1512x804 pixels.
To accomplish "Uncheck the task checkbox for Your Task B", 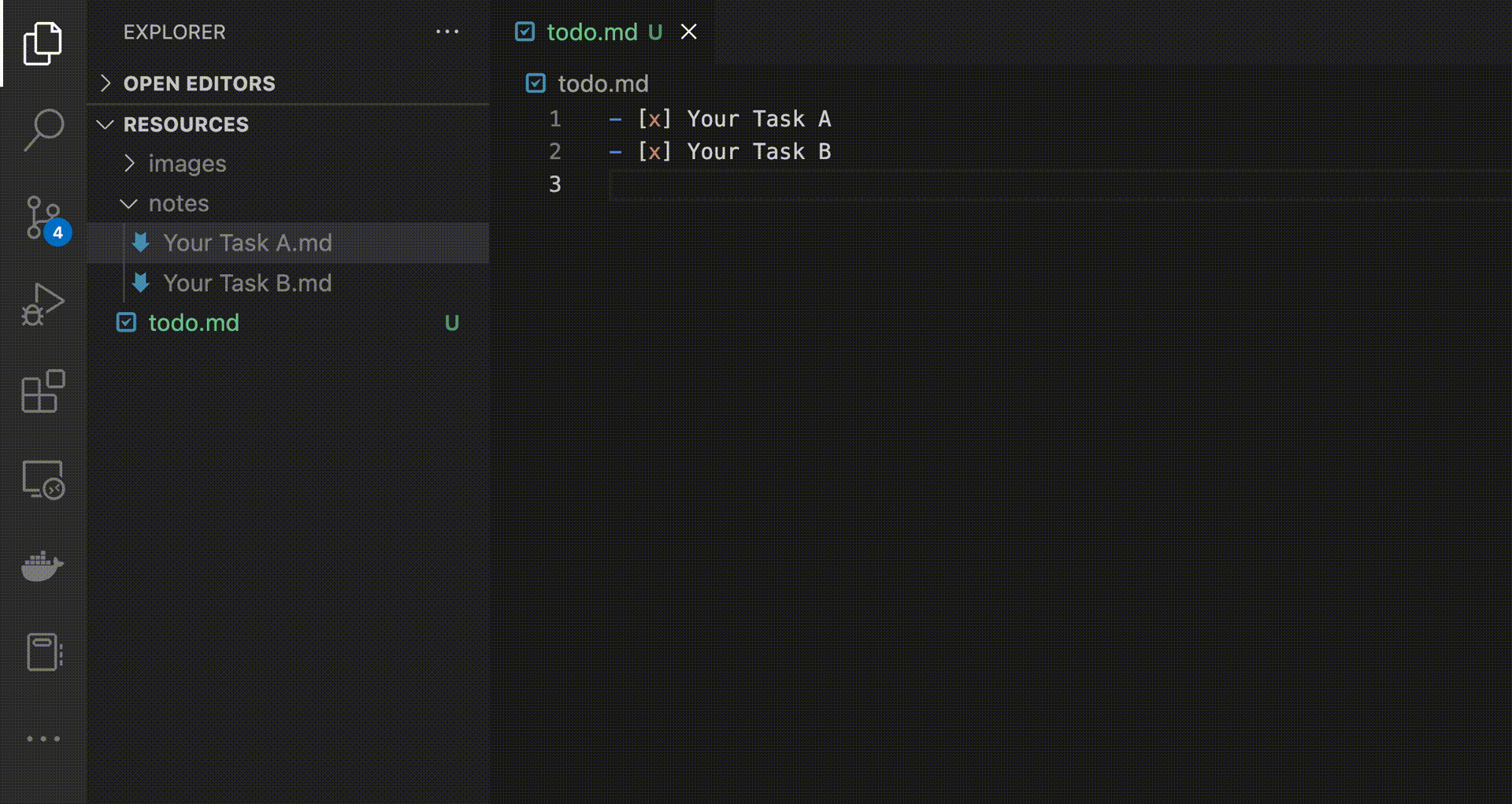I will pyautogui.click(x=654, y=151).
